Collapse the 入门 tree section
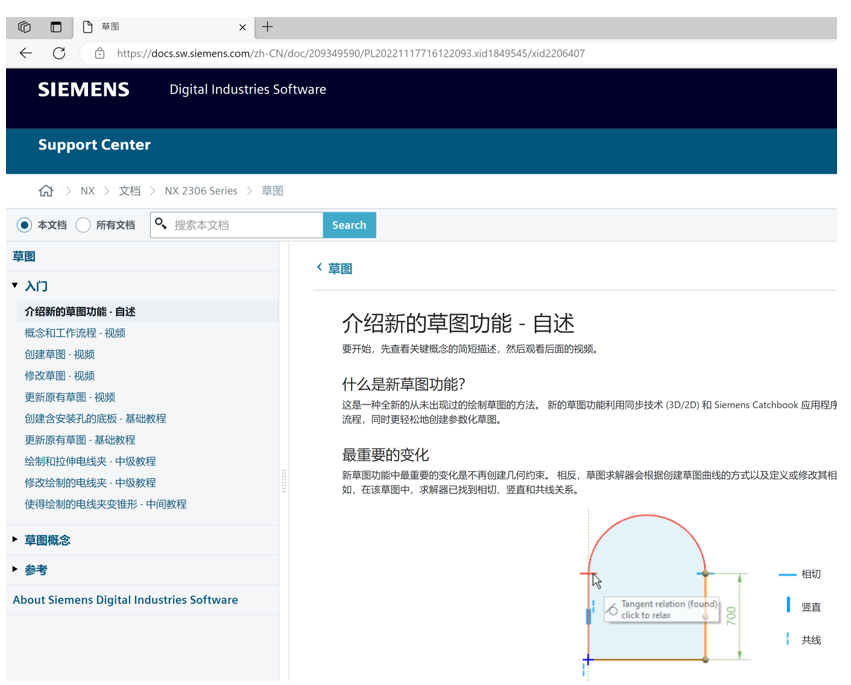This screenshot has height=685, width=851. [x=15, y=286]
